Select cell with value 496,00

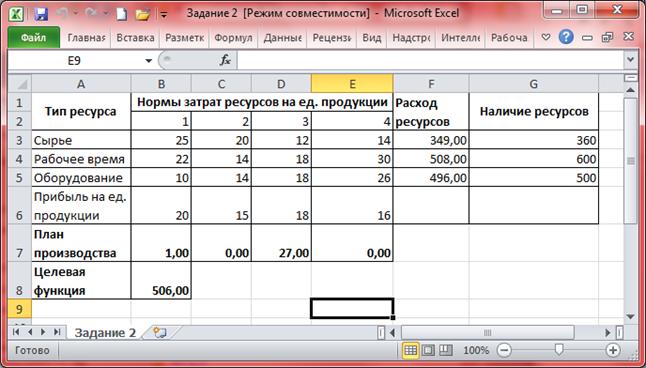[x=431, y=178]
